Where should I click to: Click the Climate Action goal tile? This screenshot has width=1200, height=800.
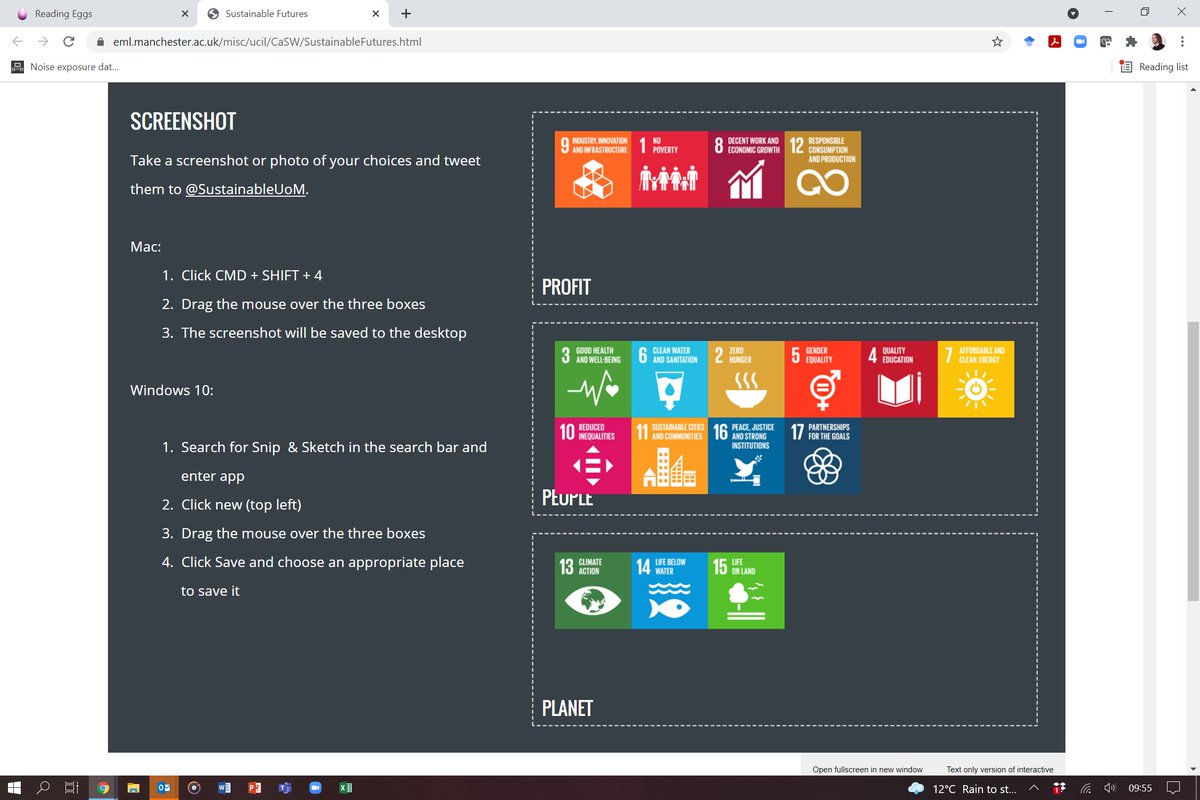pyautogui.click(x=593, y=590)
